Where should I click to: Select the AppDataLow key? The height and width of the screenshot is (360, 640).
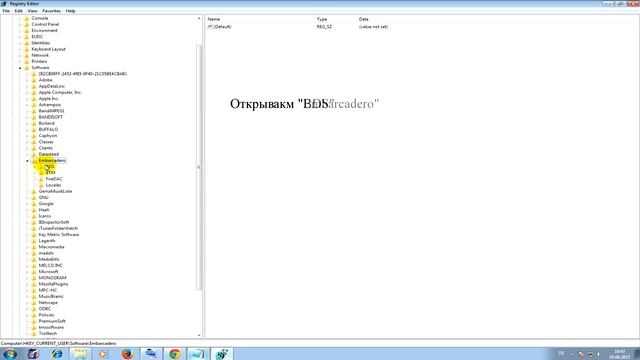[x=51, y=87]
